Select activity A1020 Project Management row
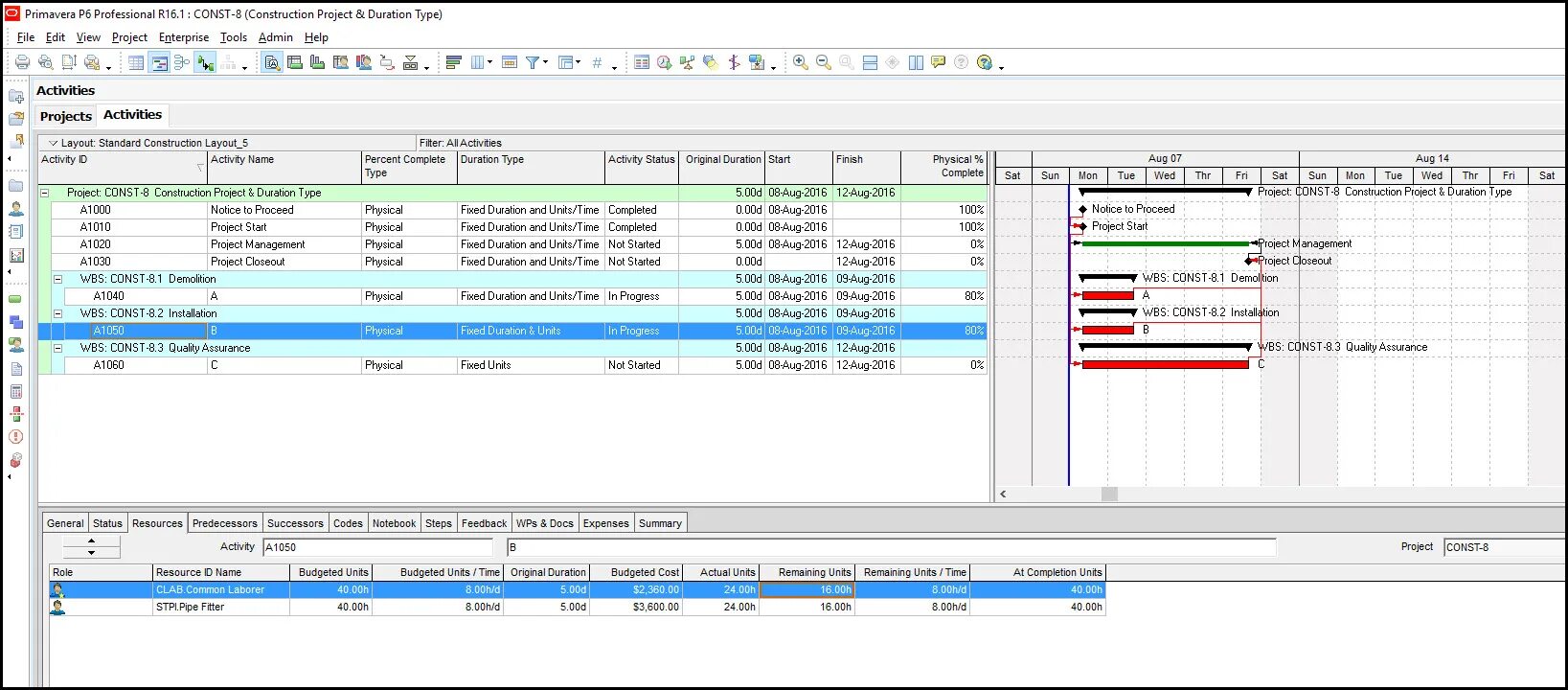This screenshot has width=1568, height=690. click(x=512, y=244)
